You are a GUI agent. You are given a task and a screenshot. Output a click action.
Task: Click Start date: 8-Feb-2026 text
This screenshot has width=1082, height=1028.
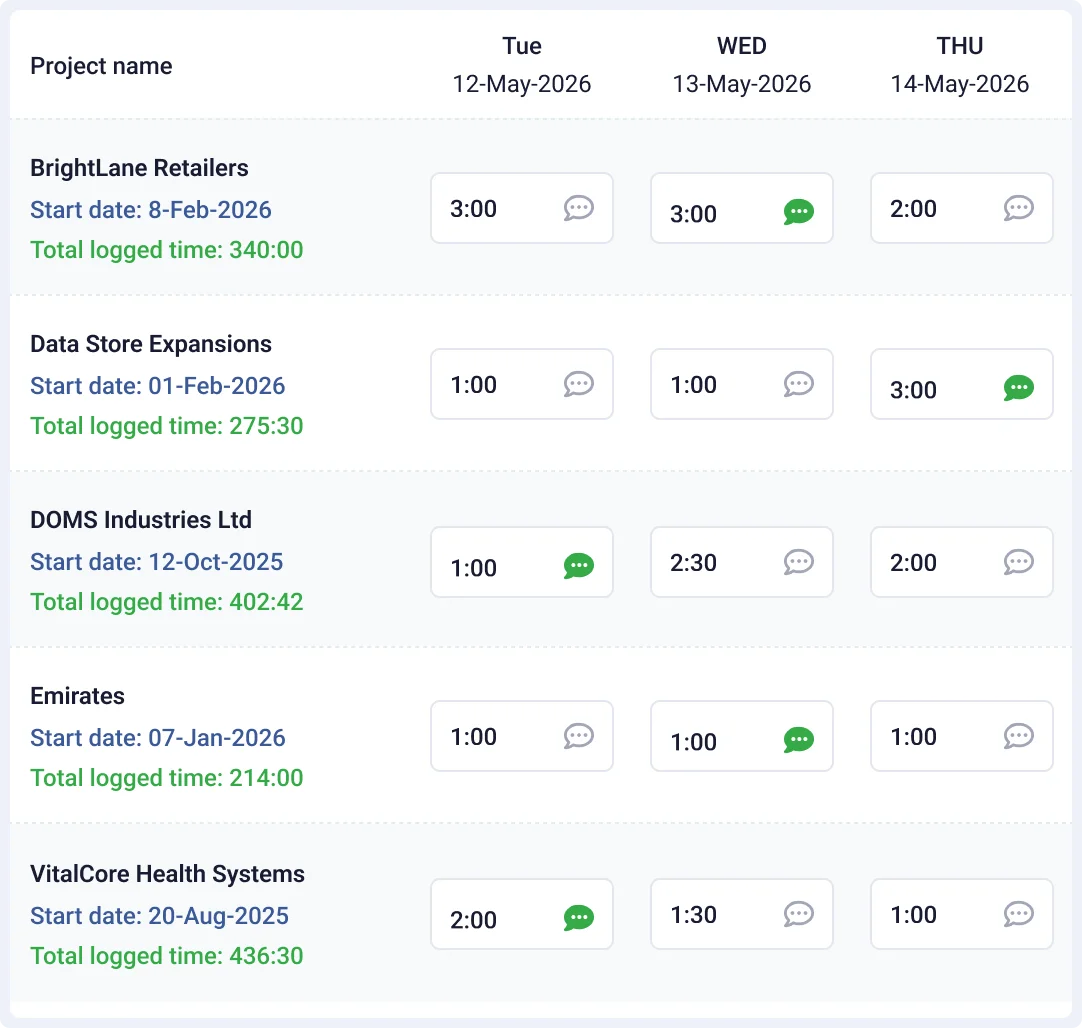coord(151,210)
